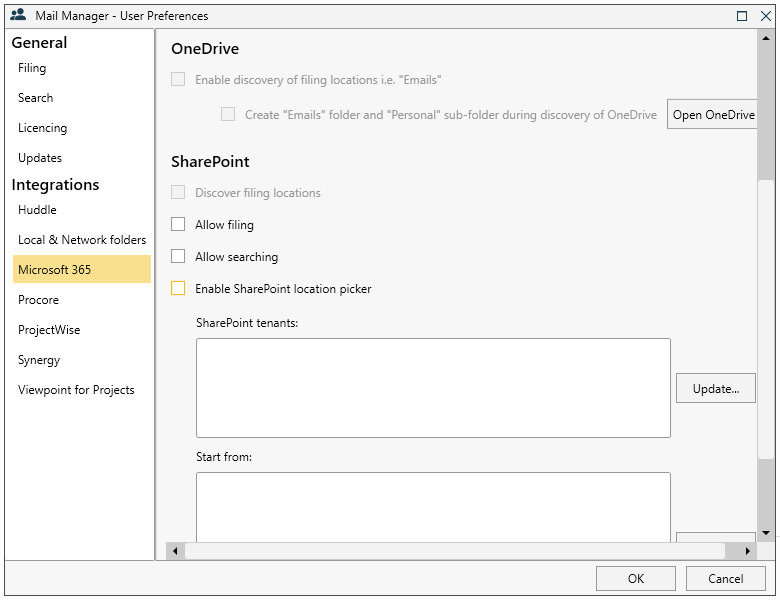Click the horizontal scrollbar right arrow
This screenshot has width=780, height=600.
(x=747, y=551)
